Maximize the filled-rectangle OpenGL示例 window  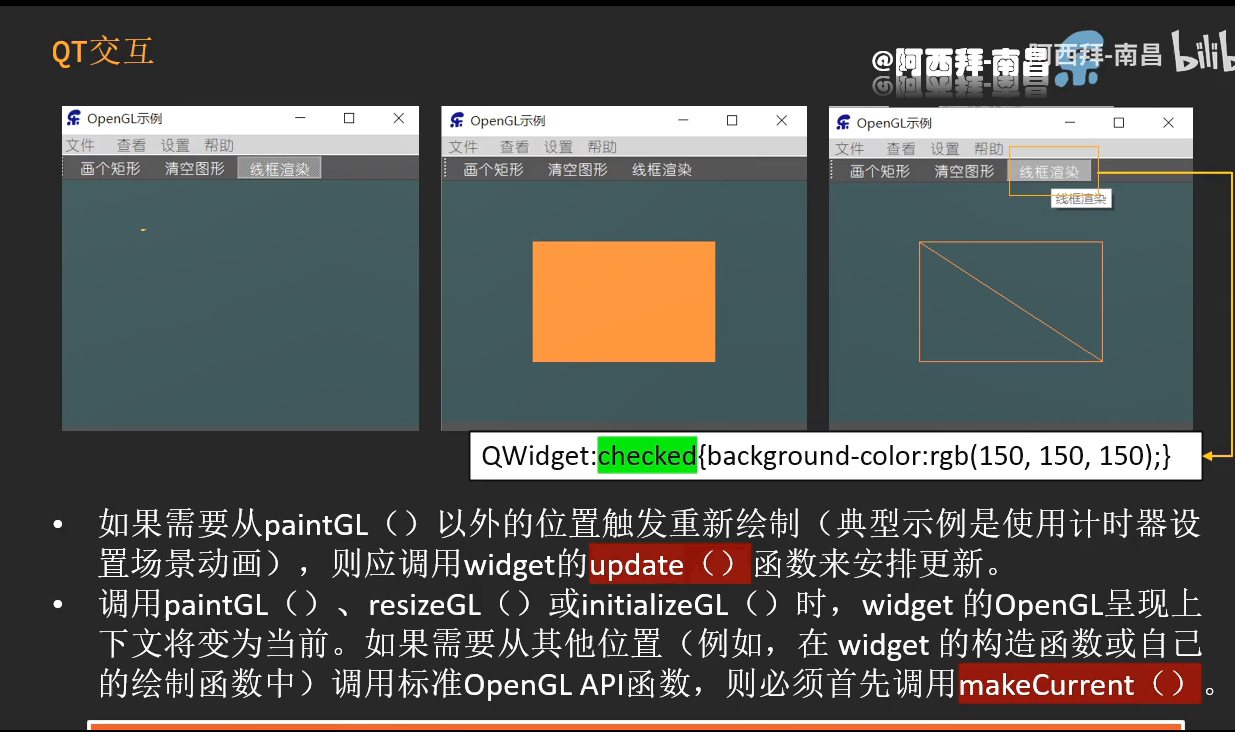pos(732,120)
